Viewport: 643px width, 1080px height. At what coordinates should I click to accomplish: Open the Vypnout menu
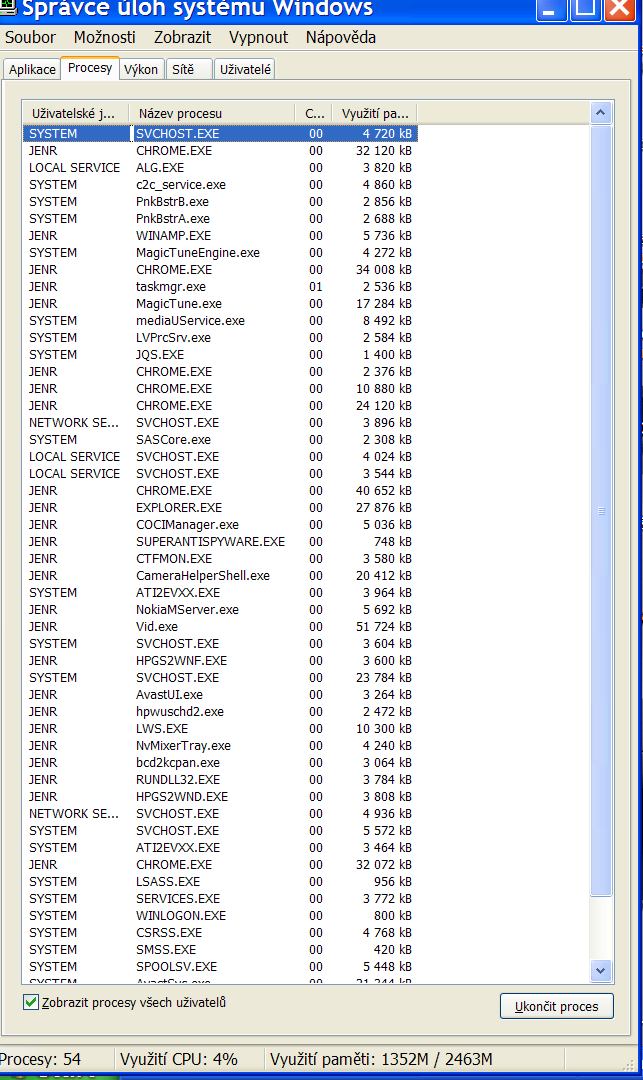(258, 37)
